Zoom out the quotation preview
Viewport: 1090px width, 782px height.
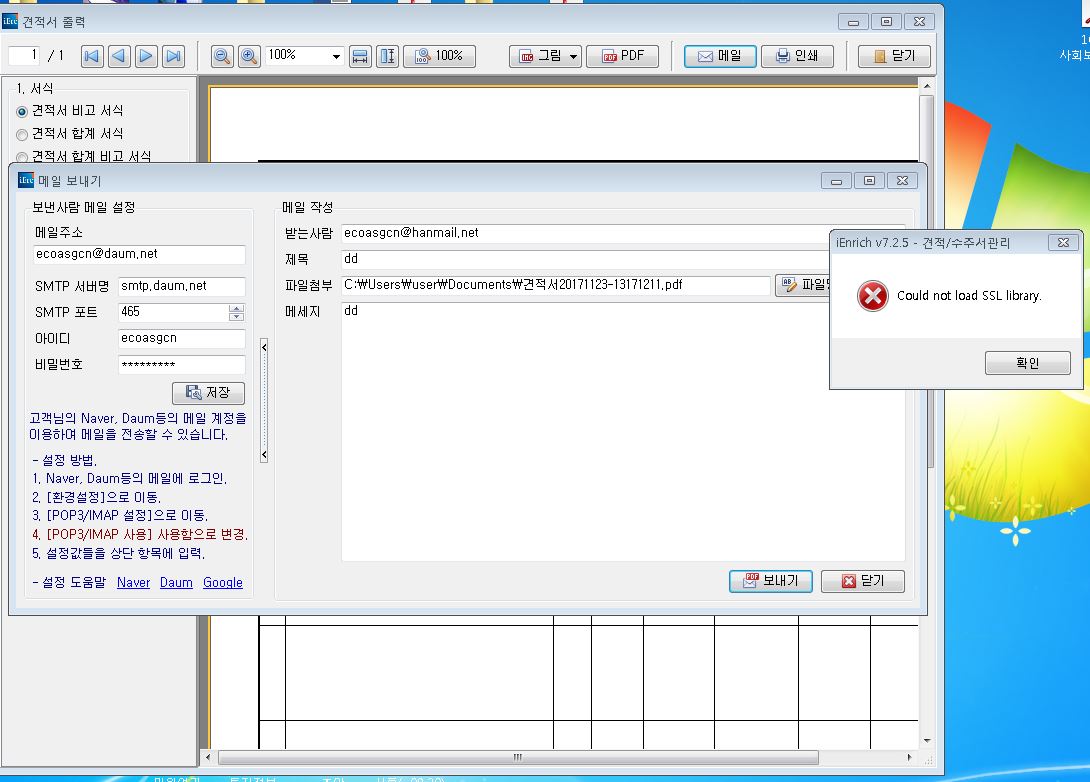[x=222, y=56]
